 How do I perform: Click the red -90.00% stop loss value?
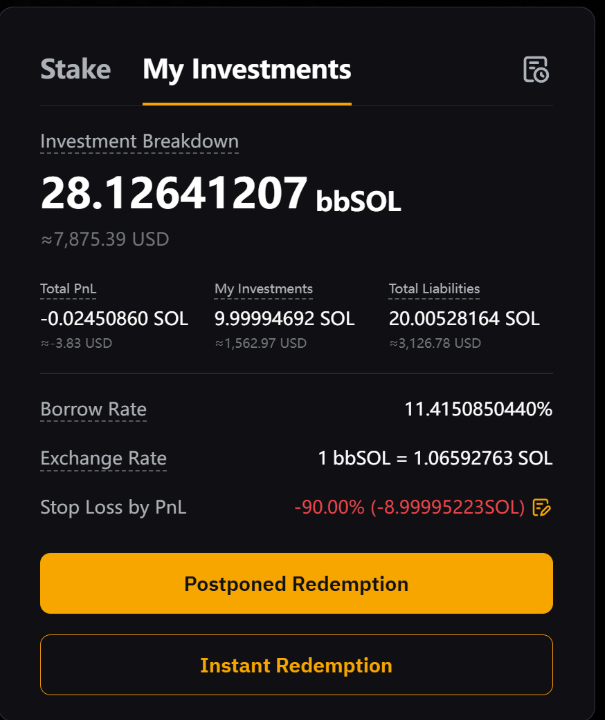pos(409,507)
